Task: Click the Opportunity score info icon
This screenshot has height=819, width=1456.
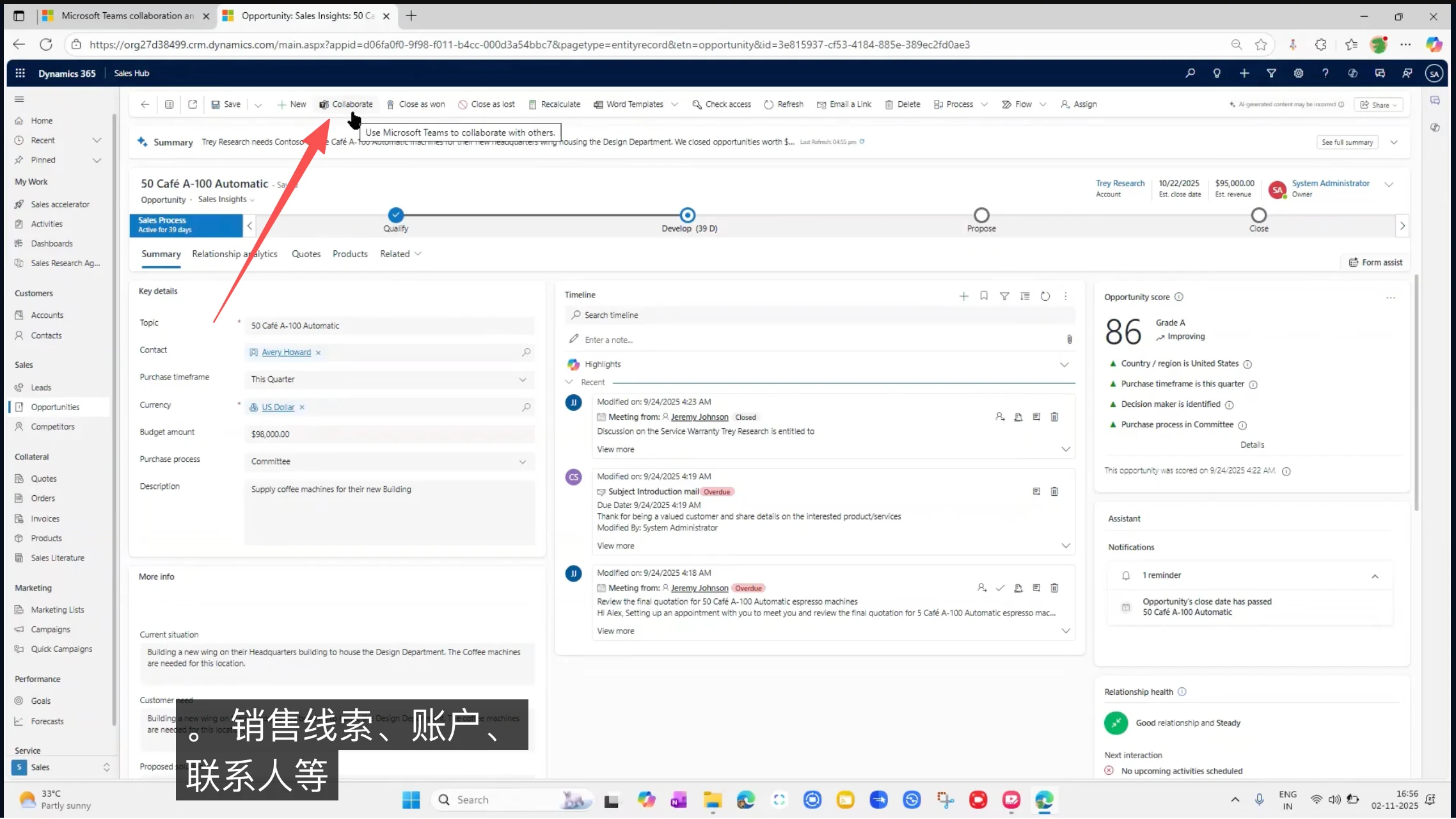Action: tap(1179, 297)
